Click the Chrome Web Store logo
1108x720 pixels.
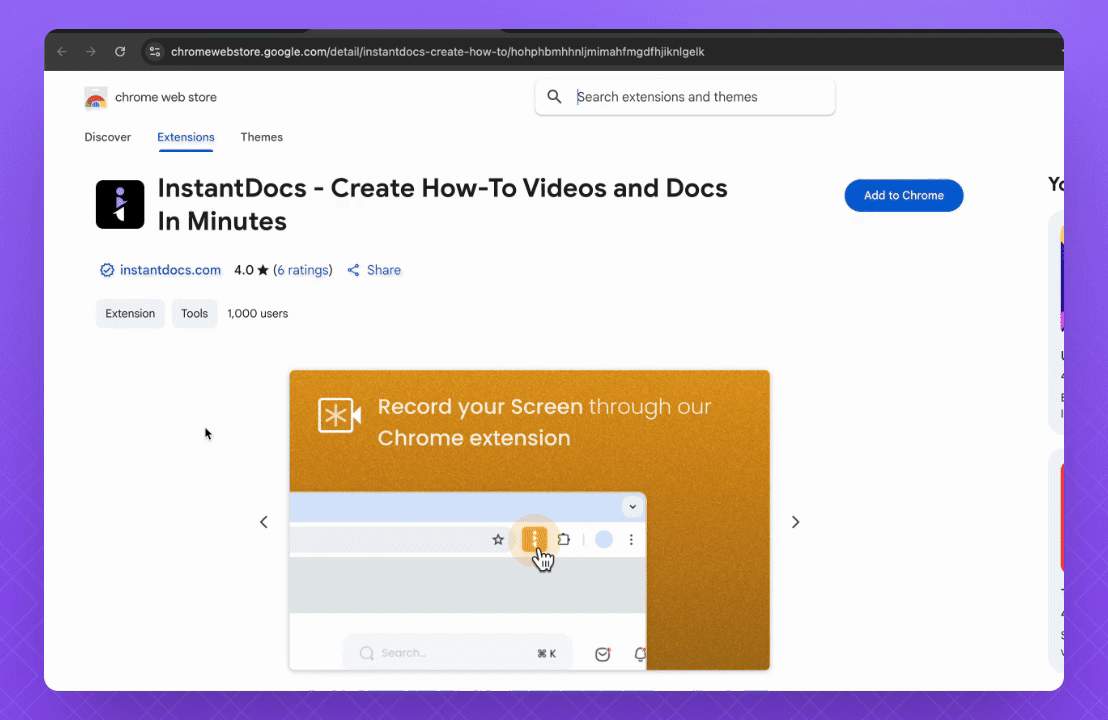[96, 98]
